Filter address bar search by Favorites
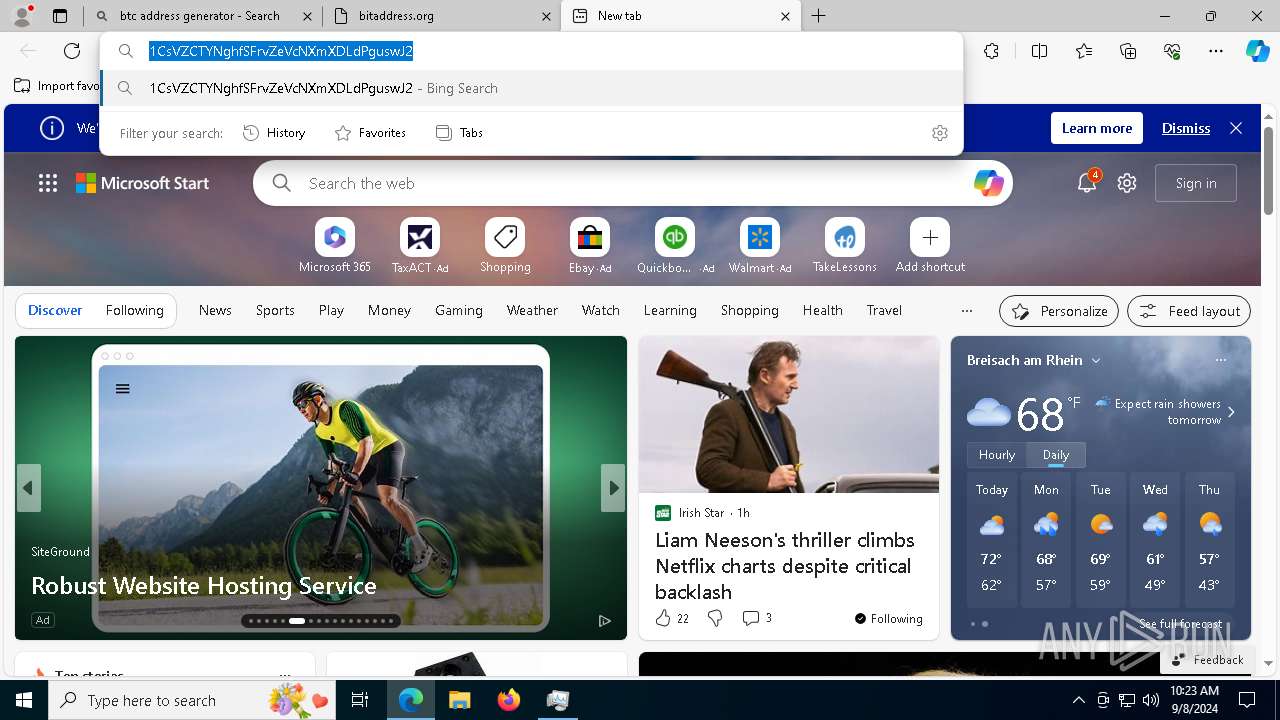This screenshot has height=720, width=1280. [x=370, y=133]
